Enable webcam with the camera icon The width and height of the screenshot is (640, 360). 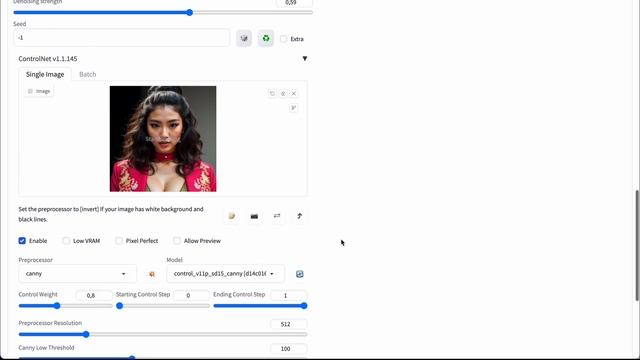(x=254, y=216)
